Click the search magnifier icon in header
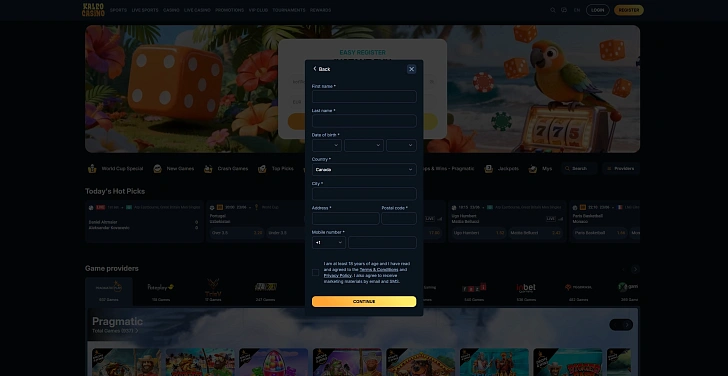 click(x=552, y=10)
